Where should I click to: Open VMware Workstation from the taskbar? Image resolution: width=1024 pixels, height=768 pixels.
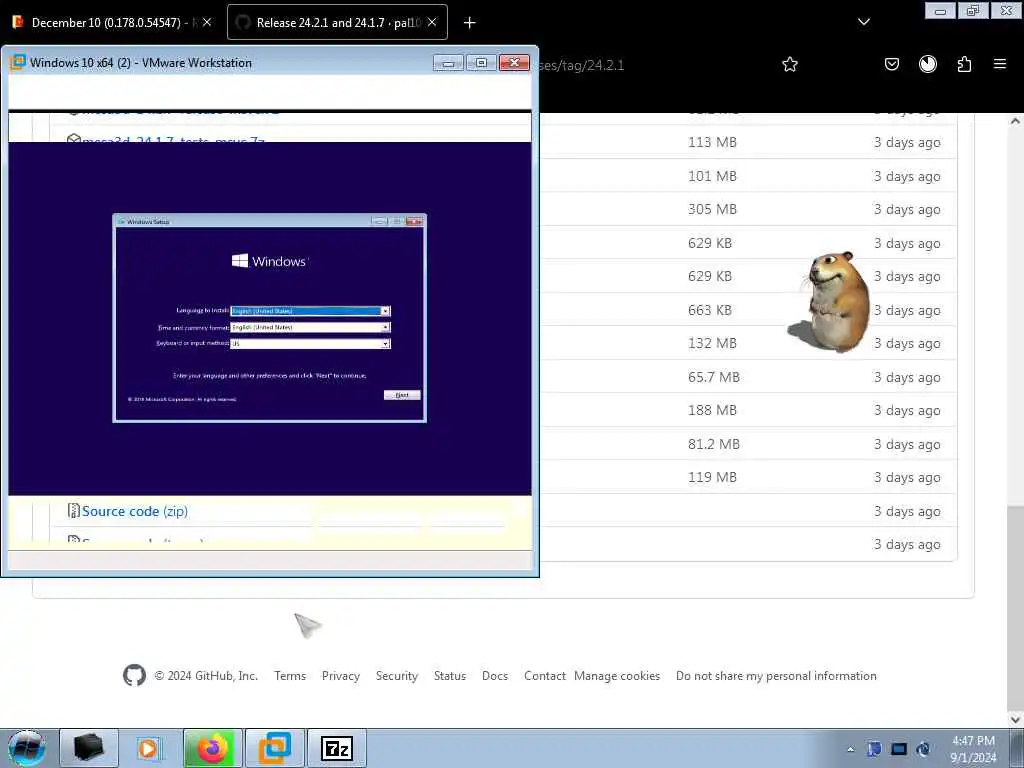pyautogui.click(x=275, y=748)
